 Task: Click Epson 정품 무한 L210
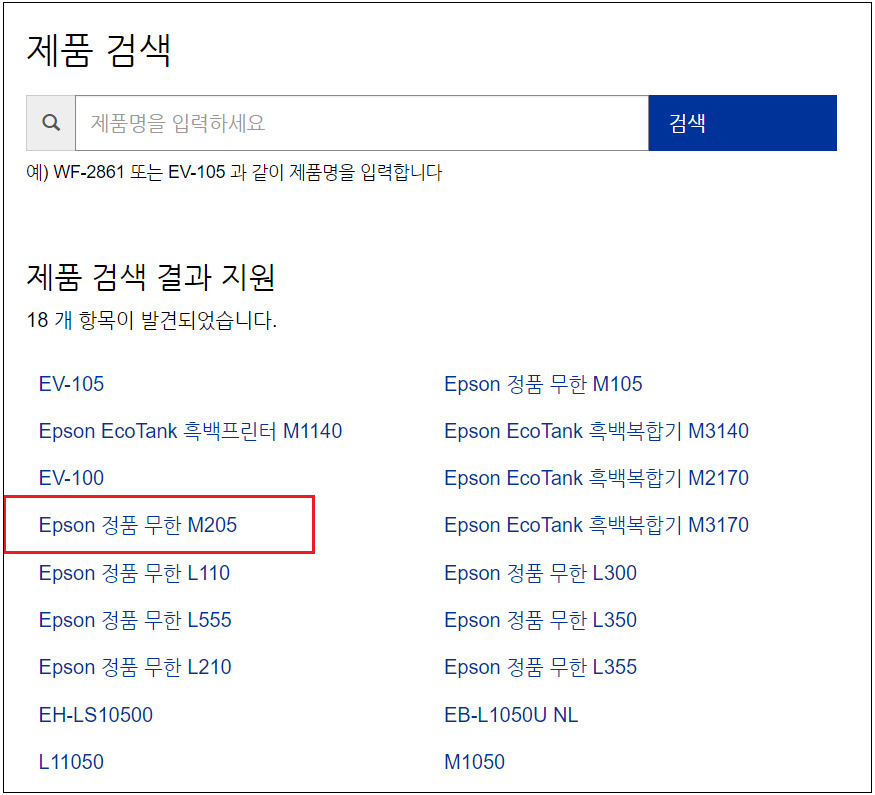point(134,667)
